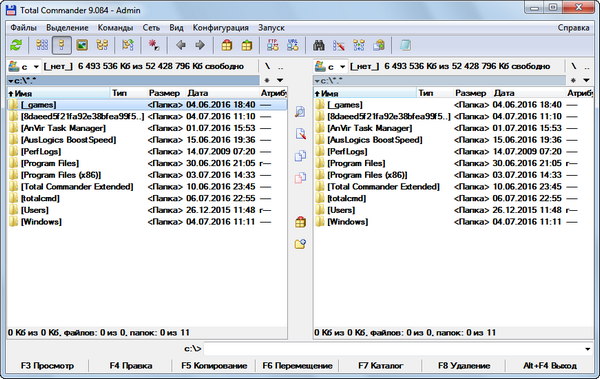Click the Edit file icon in middle bar
Screen dimensions: 600x379
coord(300,134)
